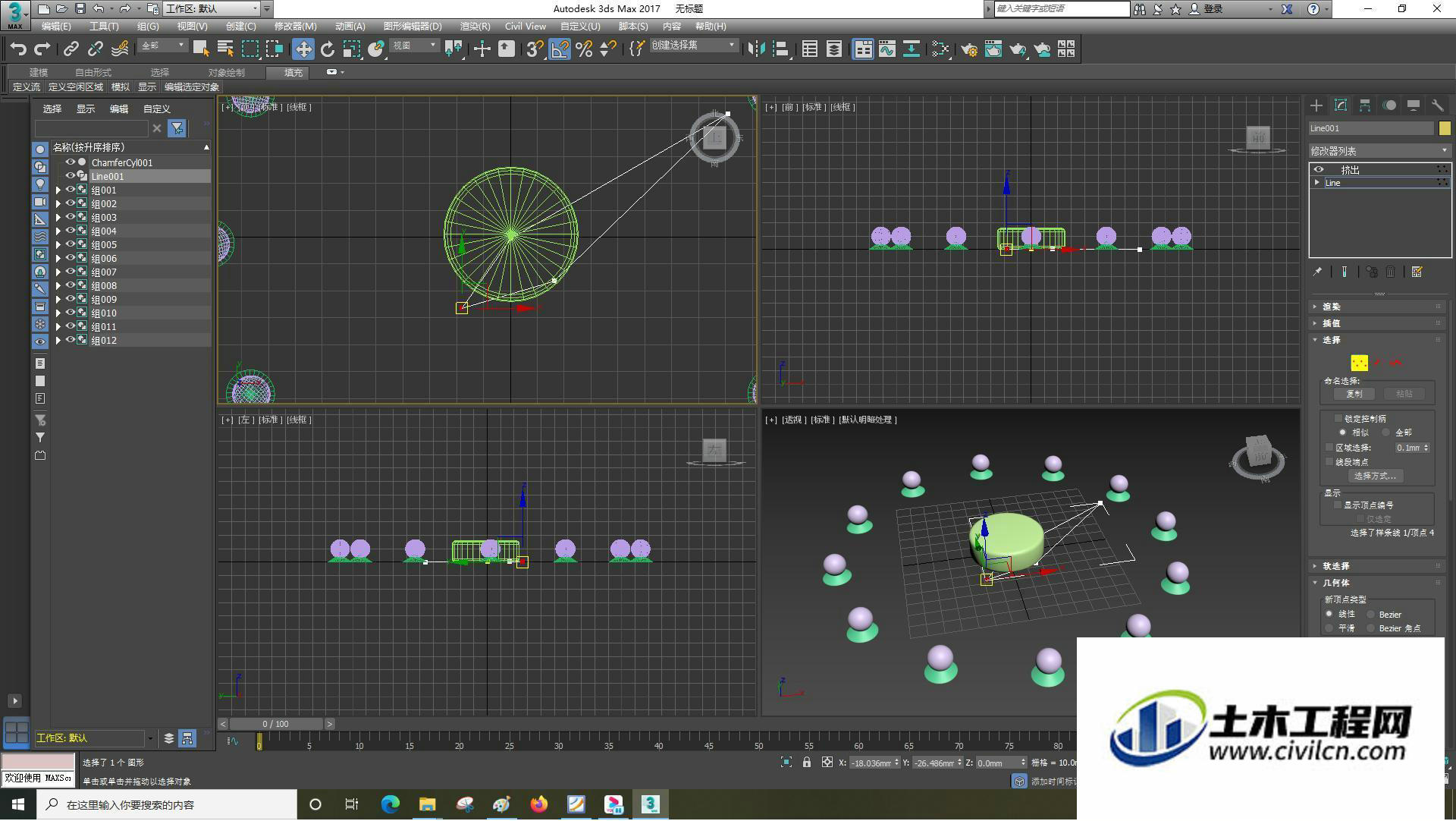Click the 0 / 100 time slider
This screenshot has height=821, width=1456.
click(x=276, y=724)
